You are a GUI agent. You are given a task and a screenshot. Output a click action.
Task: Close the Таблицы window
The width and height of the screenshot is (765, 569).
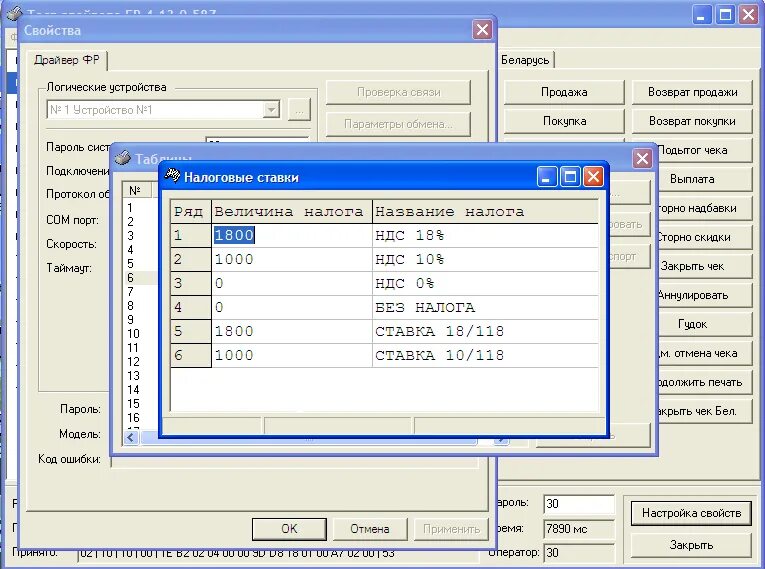[642, 158]
